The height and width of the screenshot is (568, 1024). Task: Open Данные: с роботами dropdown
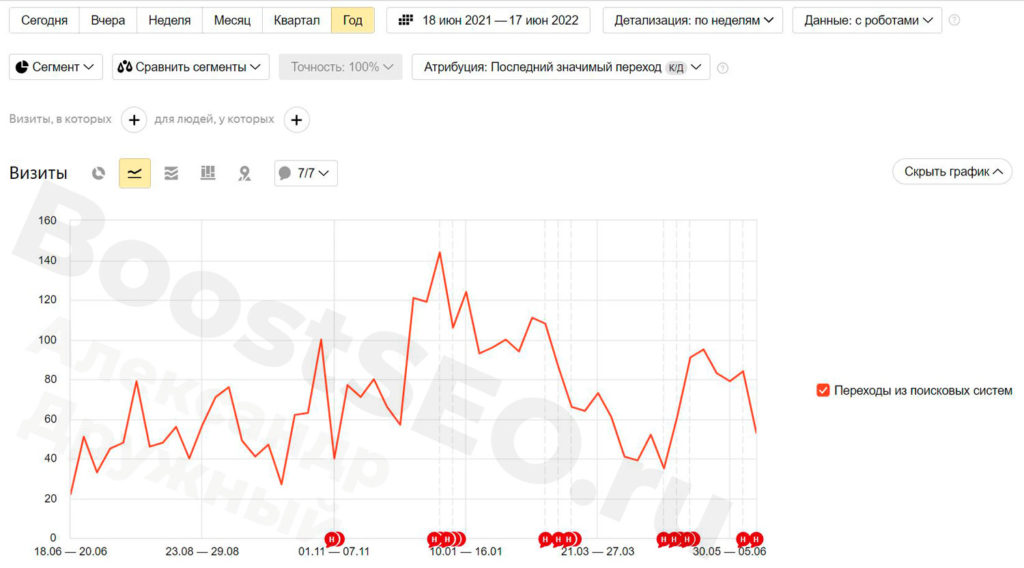[867, 20]
